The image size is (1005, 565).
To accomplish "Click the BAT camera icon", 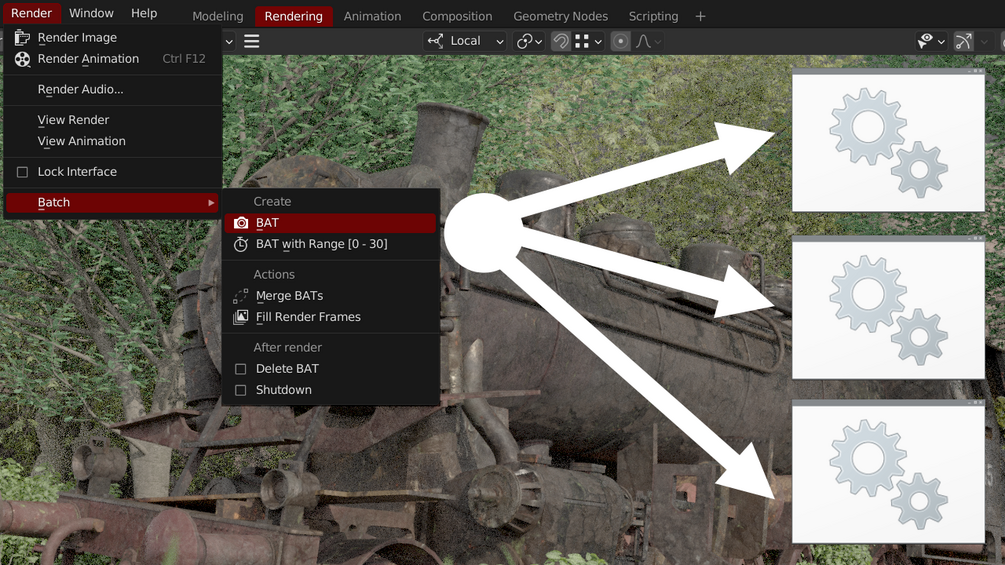I will click(x=240, y=223).
